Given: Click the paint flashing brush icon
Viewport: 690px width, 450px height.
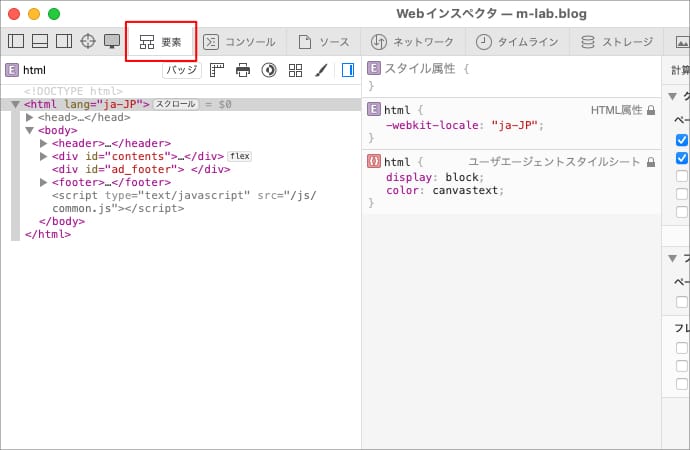Looking at the screenshot, I should click(x=321, y=70).
